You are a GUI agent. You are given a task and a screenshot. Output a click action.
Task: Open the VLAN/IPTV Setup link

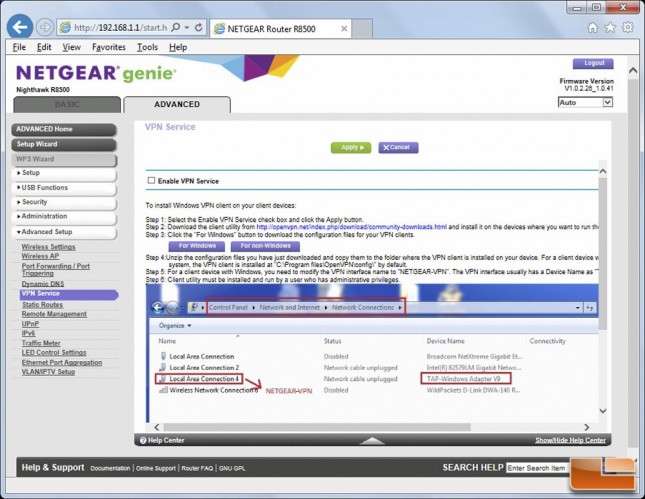coord(48,372)
